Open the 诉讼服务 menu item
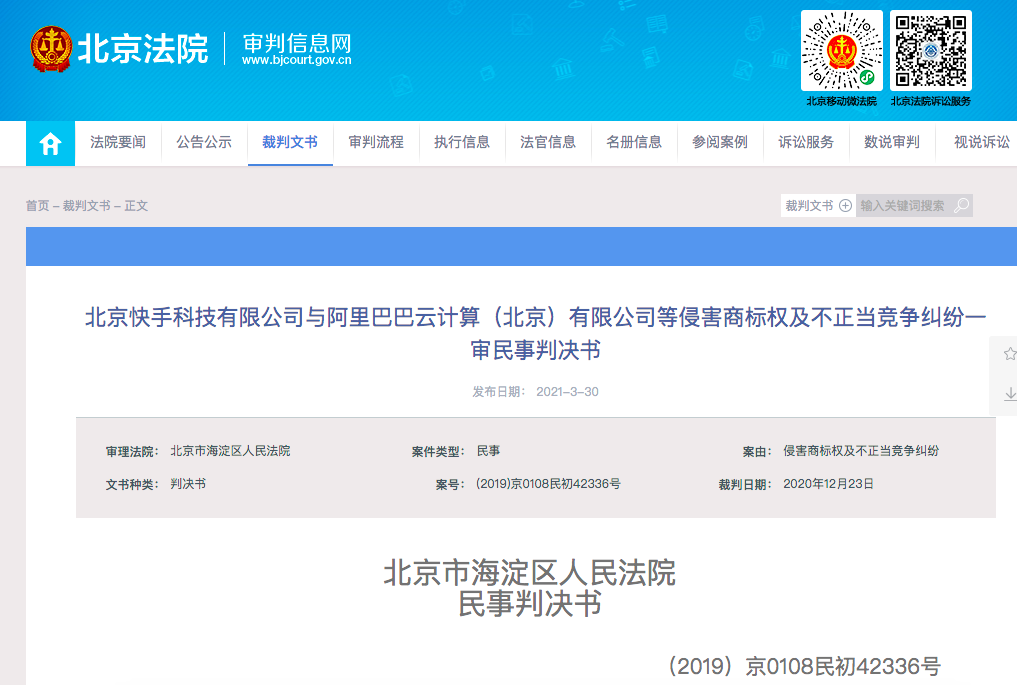The width and height of the screenshot is (1017, 685). click(x=806, y=142)
